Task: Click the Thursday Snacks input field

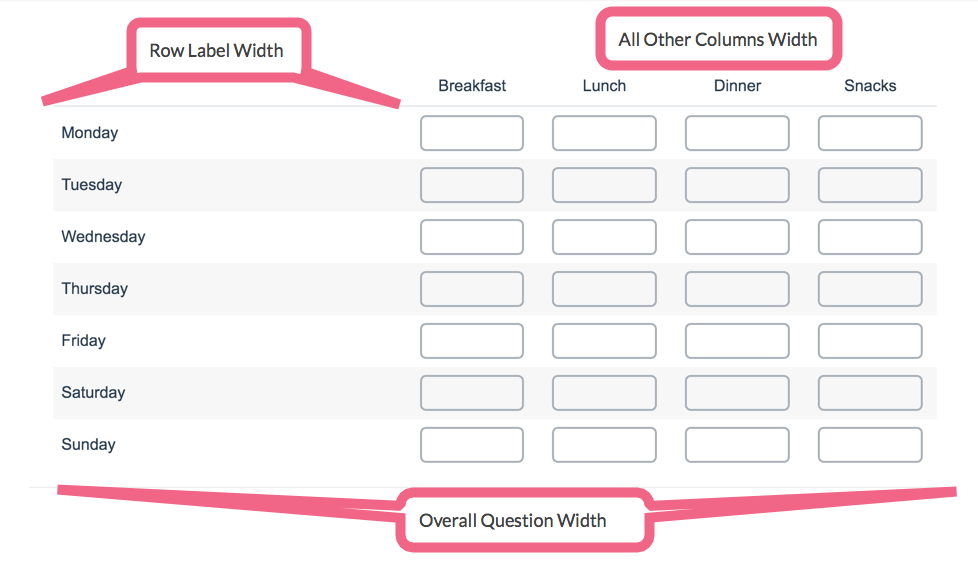Action: (x=870, y=289)
